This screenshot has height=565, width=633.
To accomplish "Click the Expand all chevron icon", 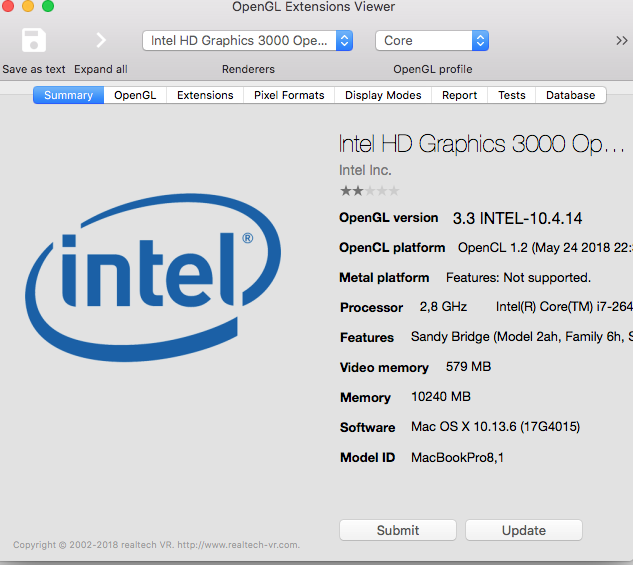I will (101, 40).
